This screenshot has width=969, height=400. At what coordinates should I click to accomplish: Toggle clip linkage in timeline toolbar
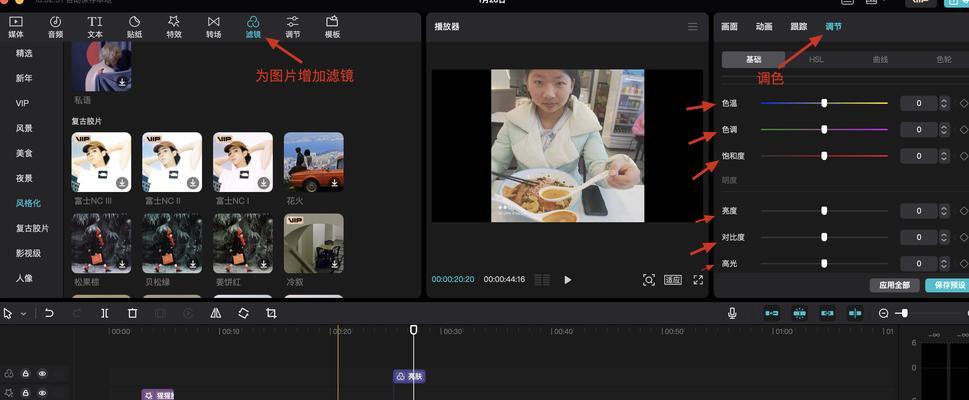click(827, 313)
